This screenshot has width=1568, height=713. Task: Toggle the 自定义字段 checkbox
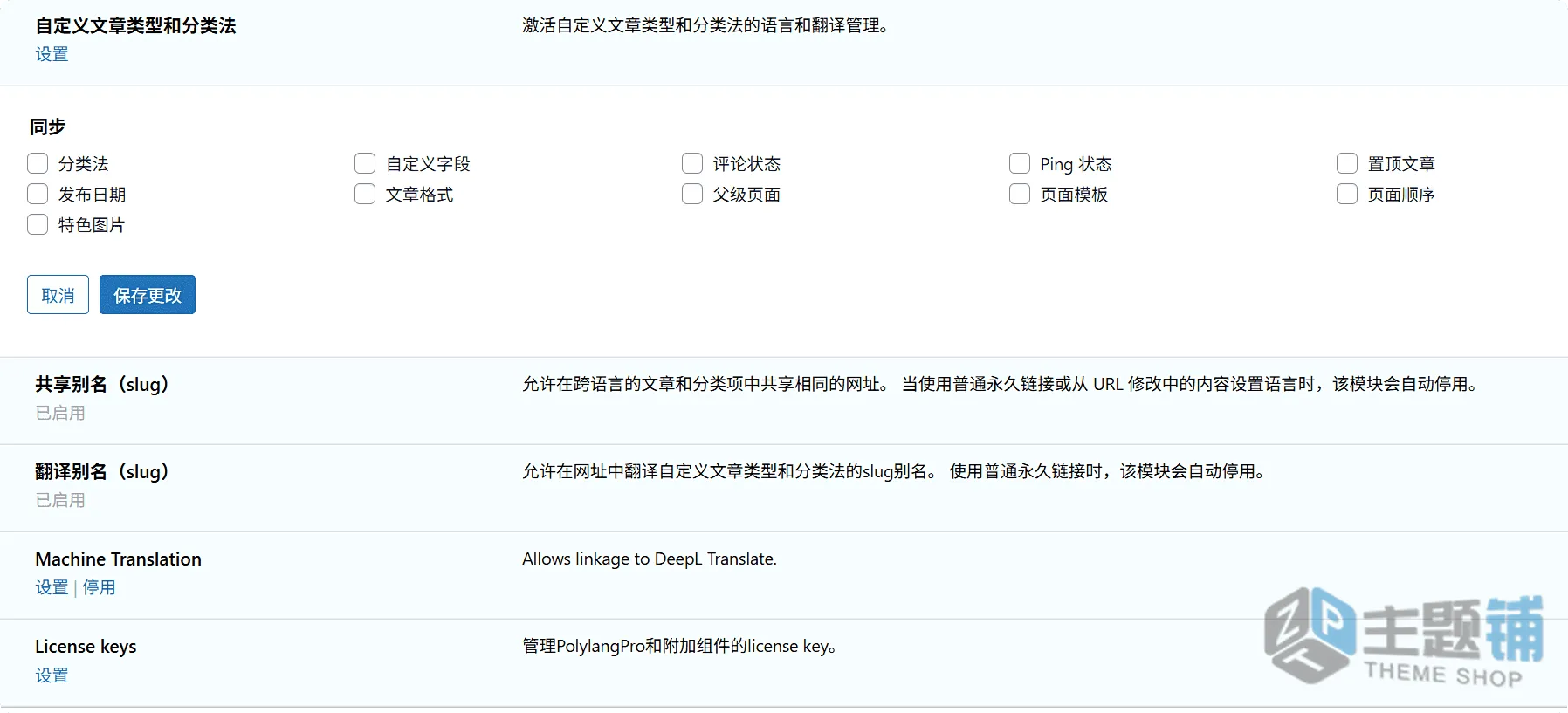(365, 163)
